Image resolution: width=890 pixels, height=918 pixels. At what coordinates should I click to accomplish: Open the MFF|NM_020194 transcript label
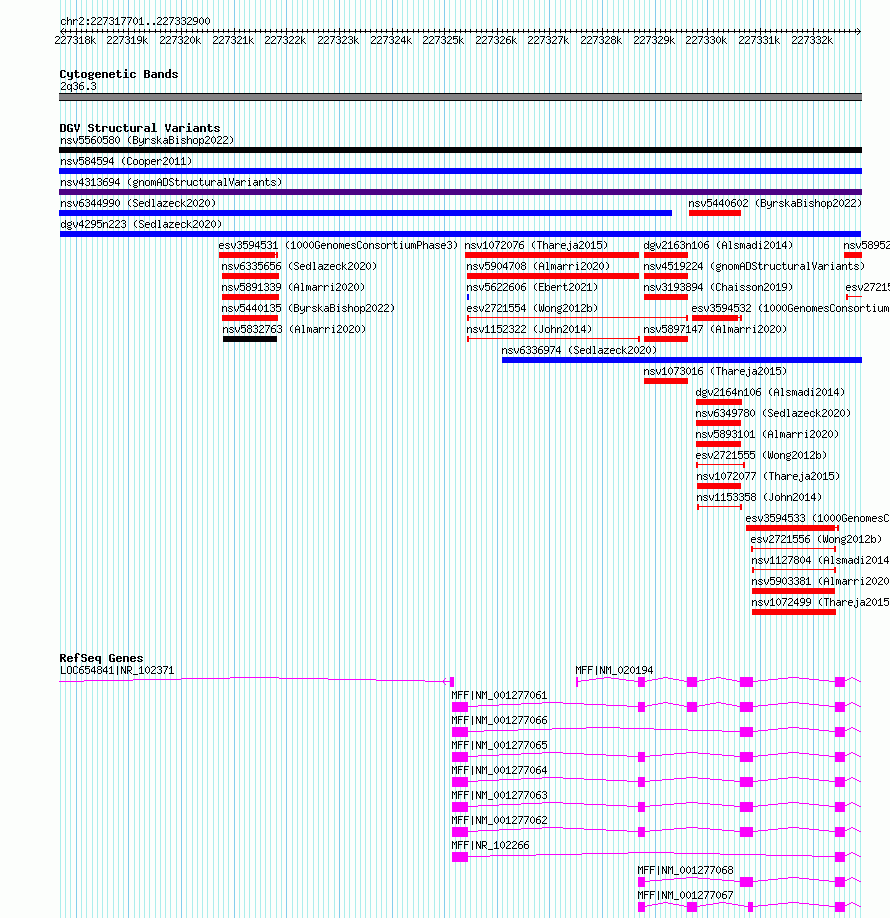click(614, 672)
